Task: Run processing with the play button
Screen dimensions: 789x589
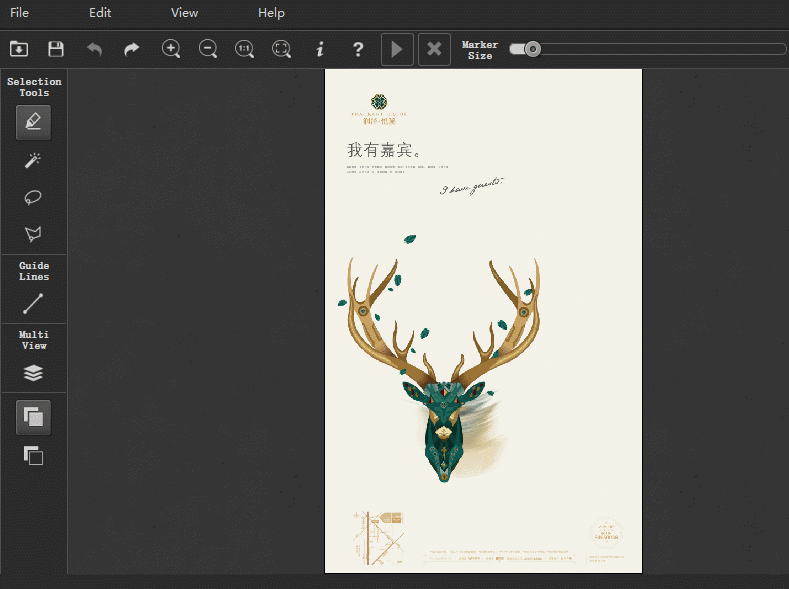Action: point(398,49)
